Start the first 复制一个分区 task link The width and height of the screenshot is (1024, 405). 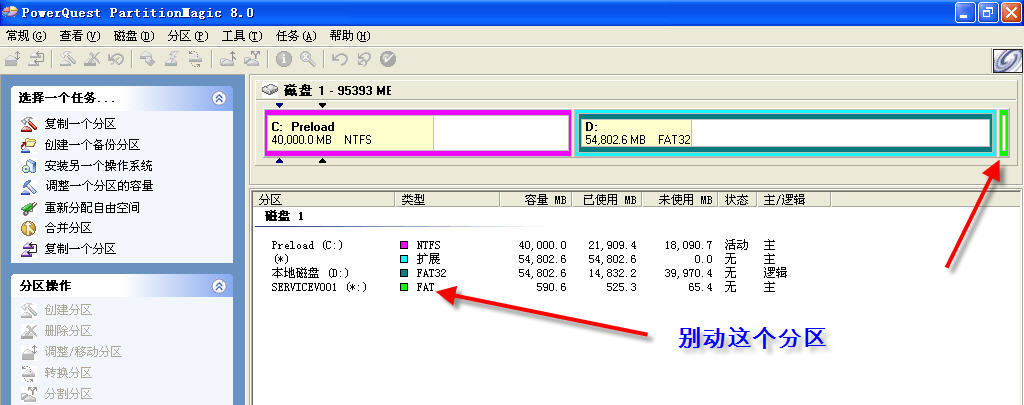click(80, 123)
